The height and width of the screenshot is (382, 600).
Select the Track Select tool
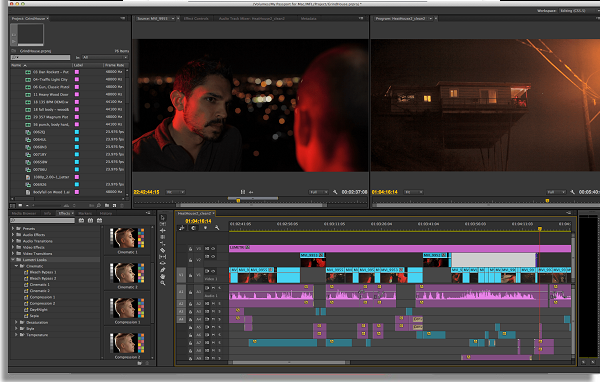[163, 224]
